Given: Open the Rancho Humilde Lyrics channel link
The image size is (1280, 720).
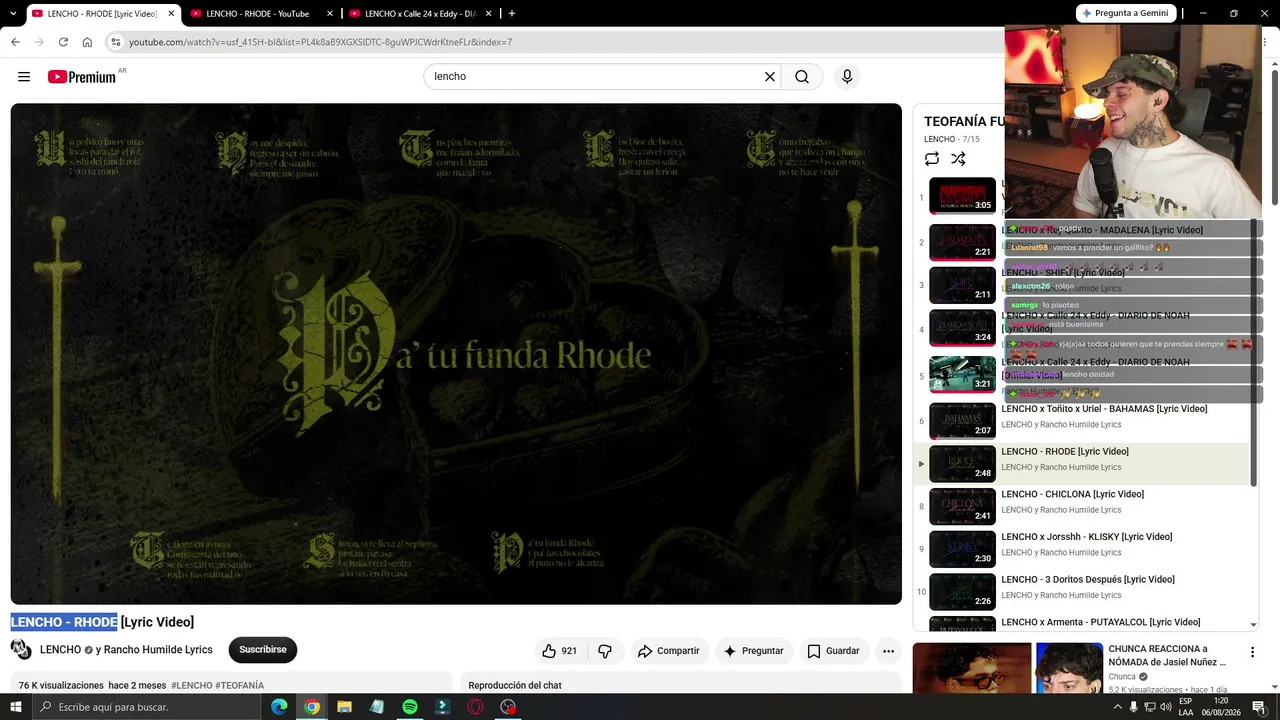Looking at the screenshot, I should [158, 650].
